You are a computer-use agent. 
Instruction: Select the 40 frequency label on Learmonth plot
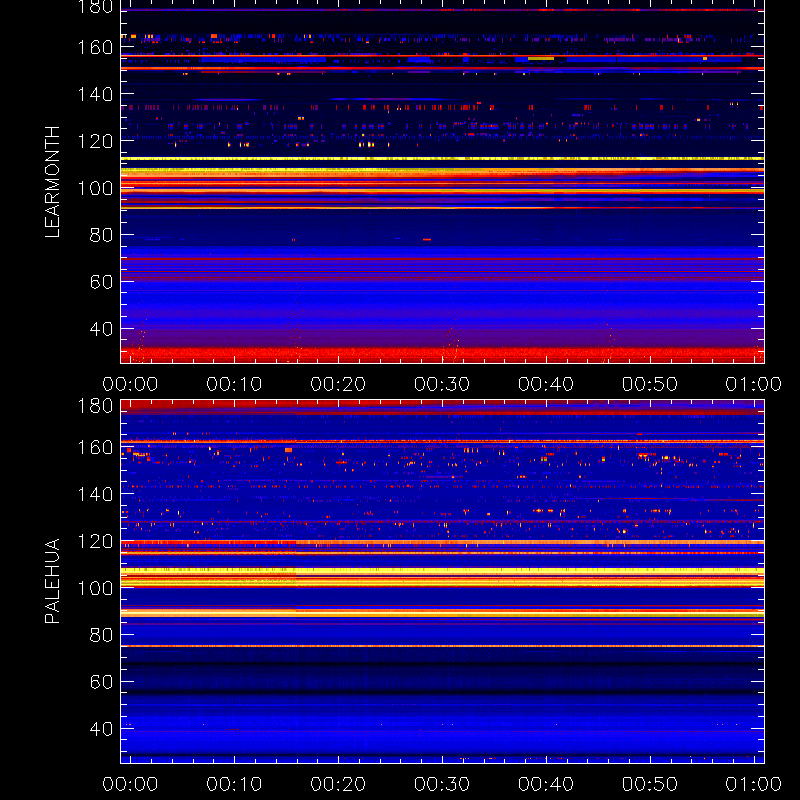(101, 329)
